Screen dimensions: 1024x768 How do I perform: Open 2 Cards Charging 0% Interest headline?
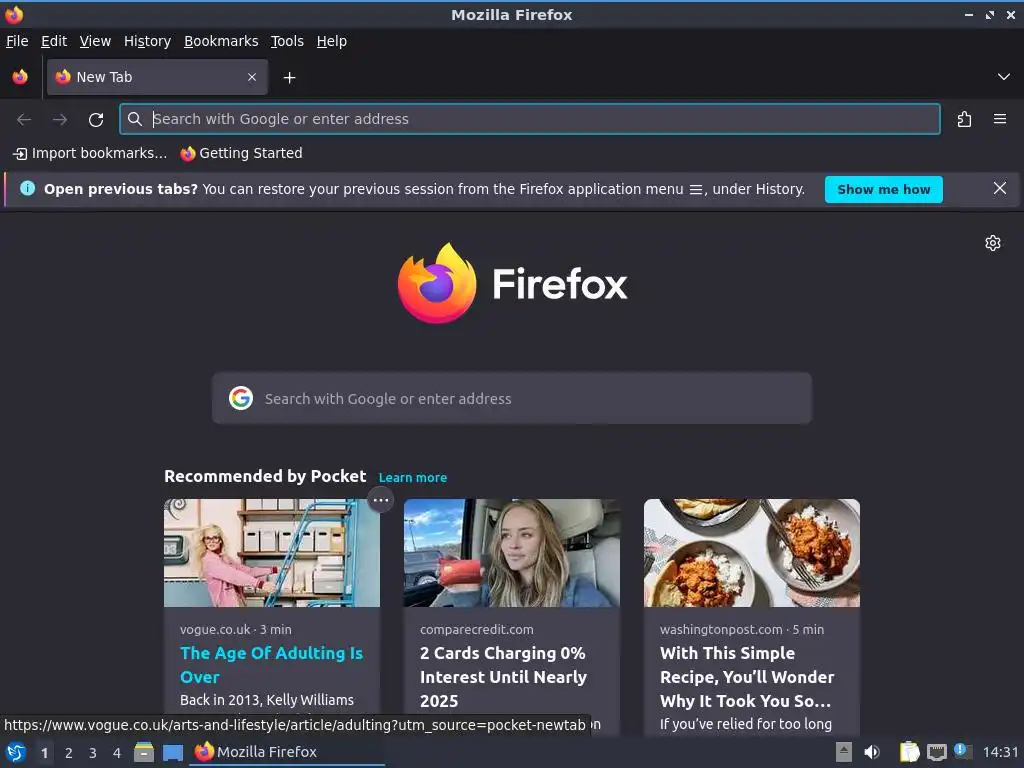coord(504,677)
